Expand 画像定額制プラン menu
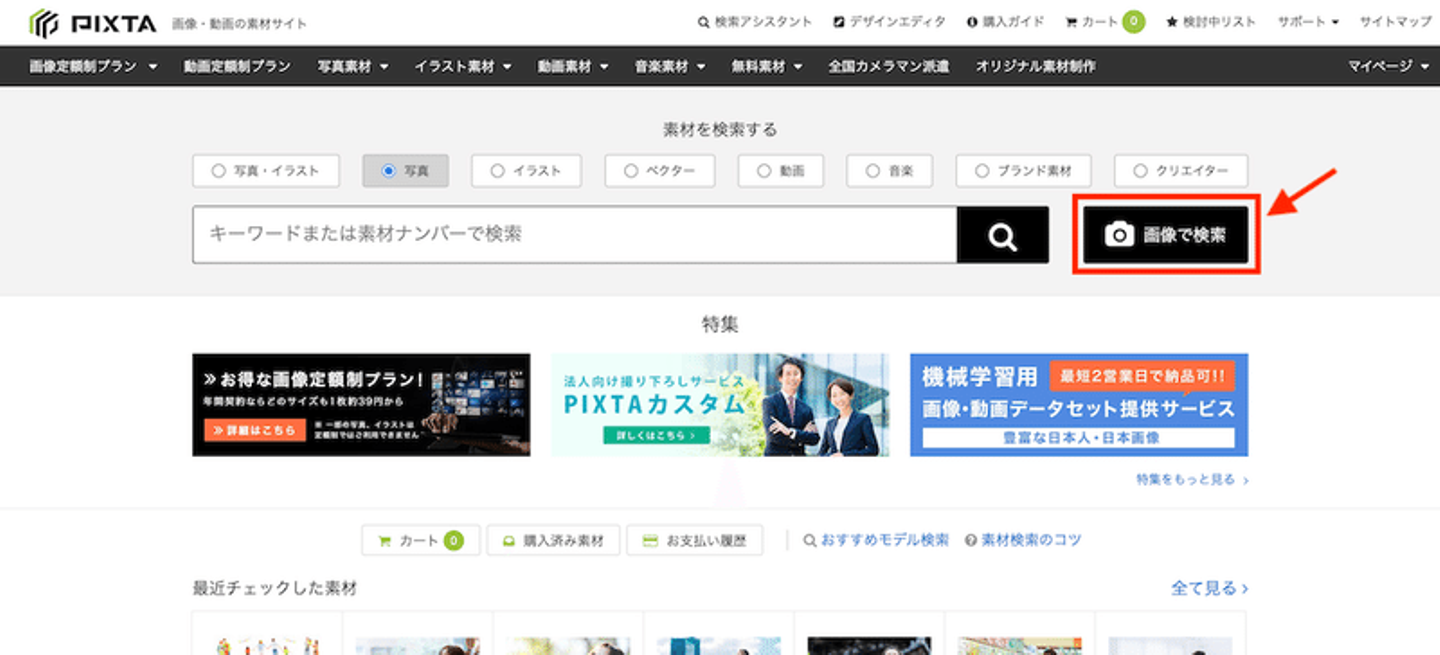 94,66
